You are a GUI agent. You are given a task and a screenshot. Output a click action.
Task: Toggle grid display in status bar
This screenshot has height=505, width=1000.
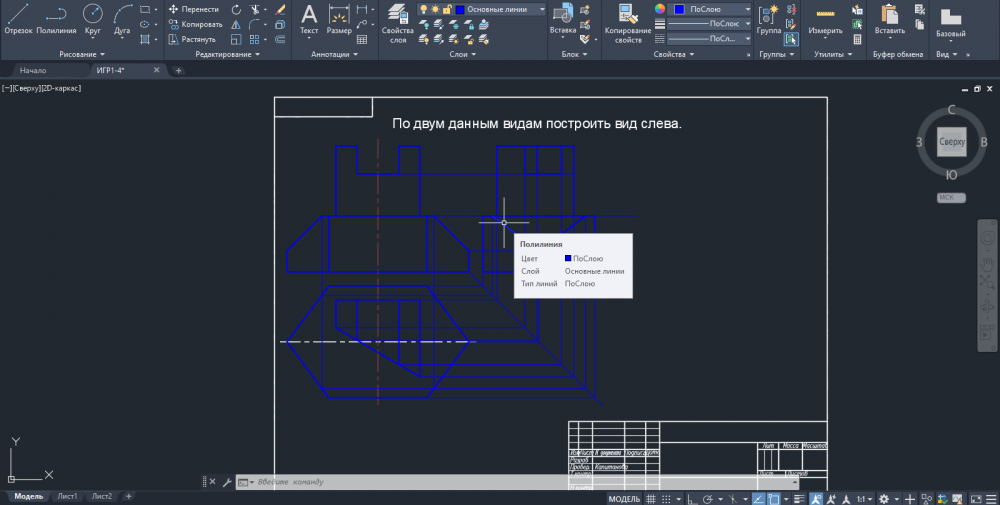[651, 499]
